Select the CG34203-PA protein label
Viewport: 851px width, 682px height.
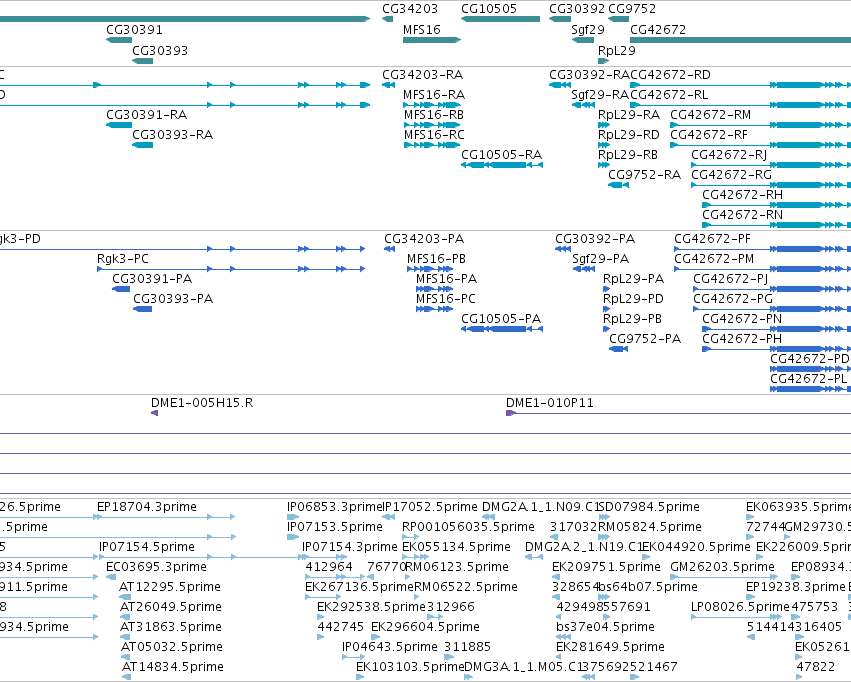pyautogui.click(x=424, y=239)
